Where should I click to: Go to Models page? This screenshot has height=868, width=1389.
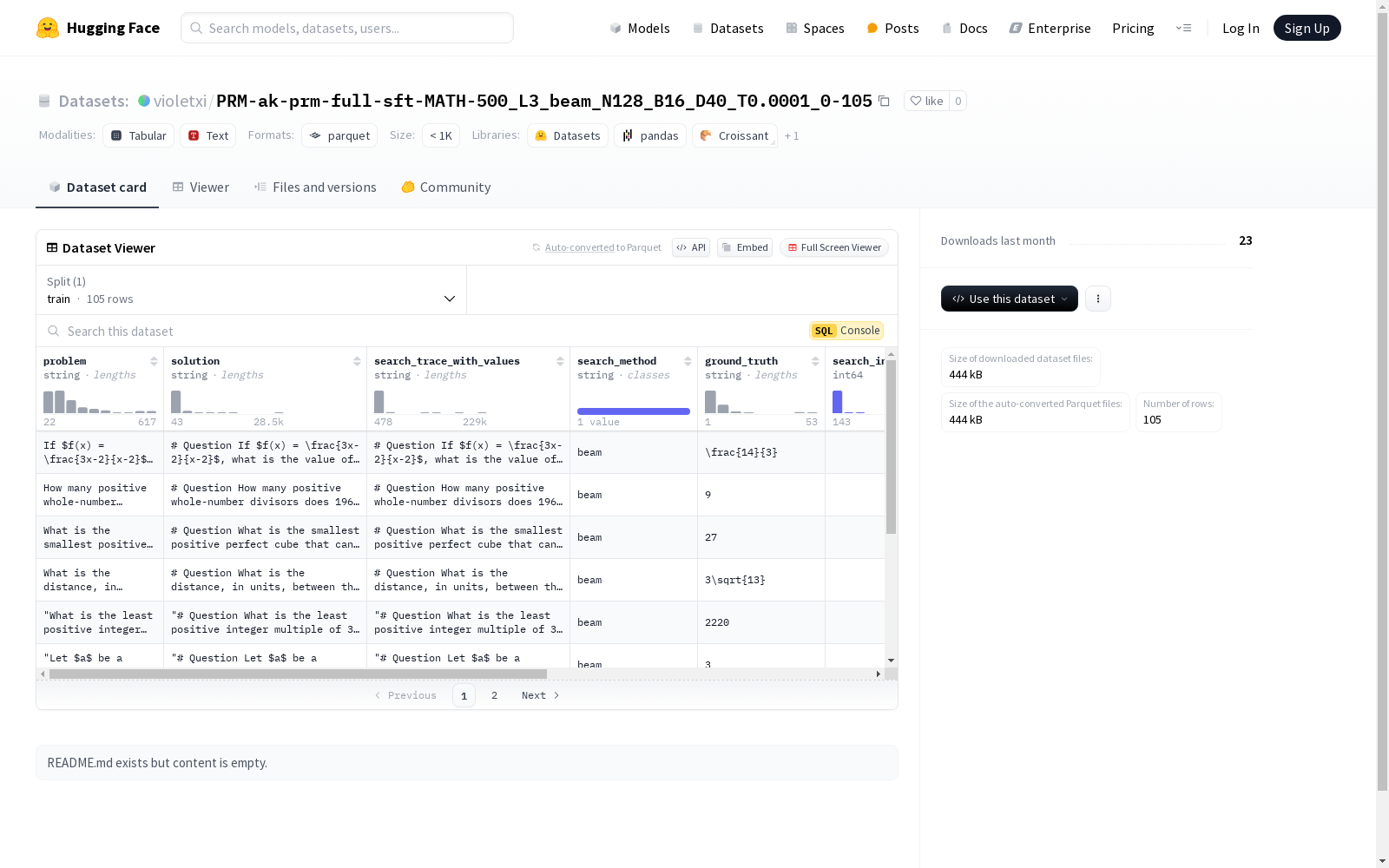pos(640,28)
